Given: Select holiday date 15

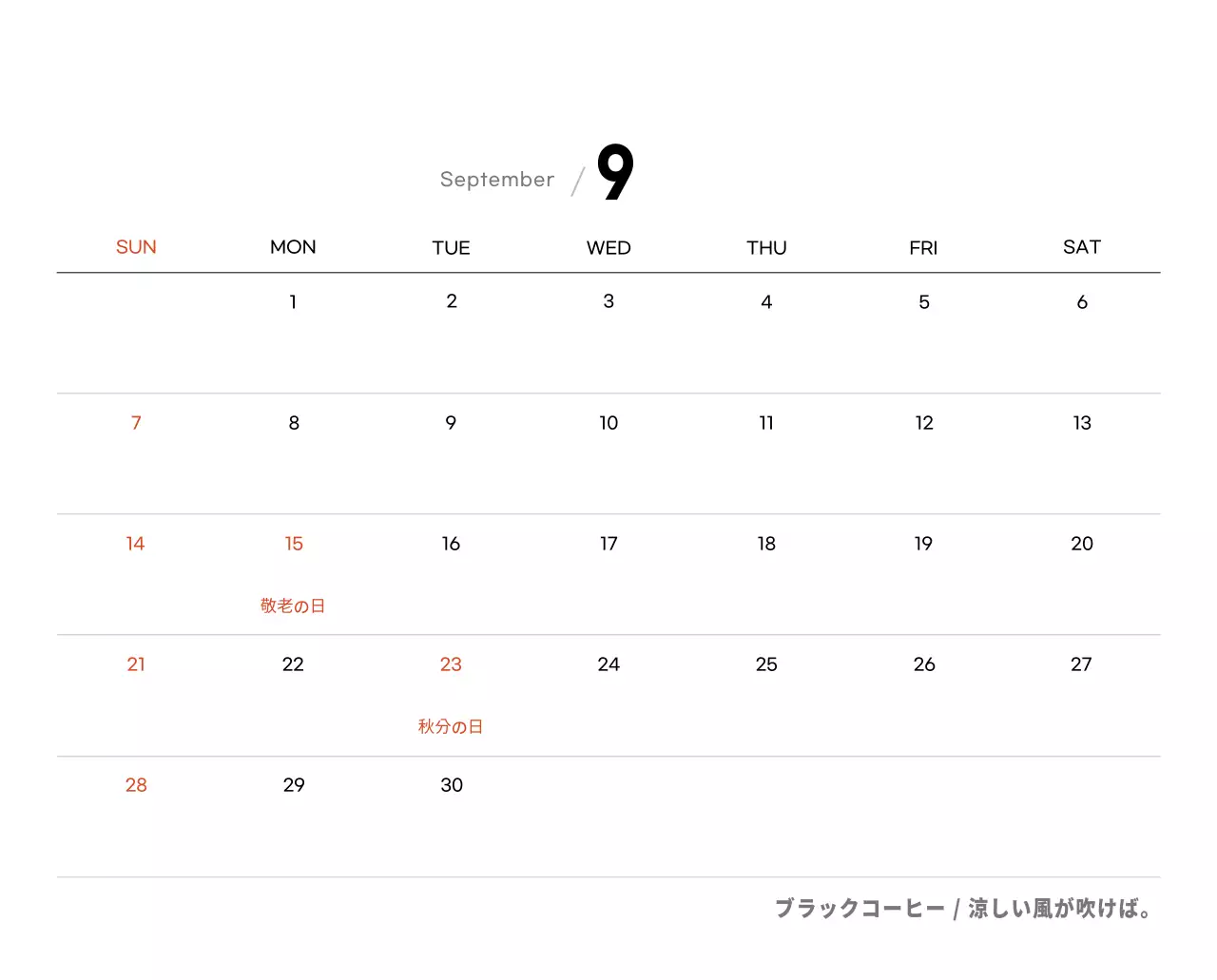Looking at the screenshot, I should [x=293, y=544].
